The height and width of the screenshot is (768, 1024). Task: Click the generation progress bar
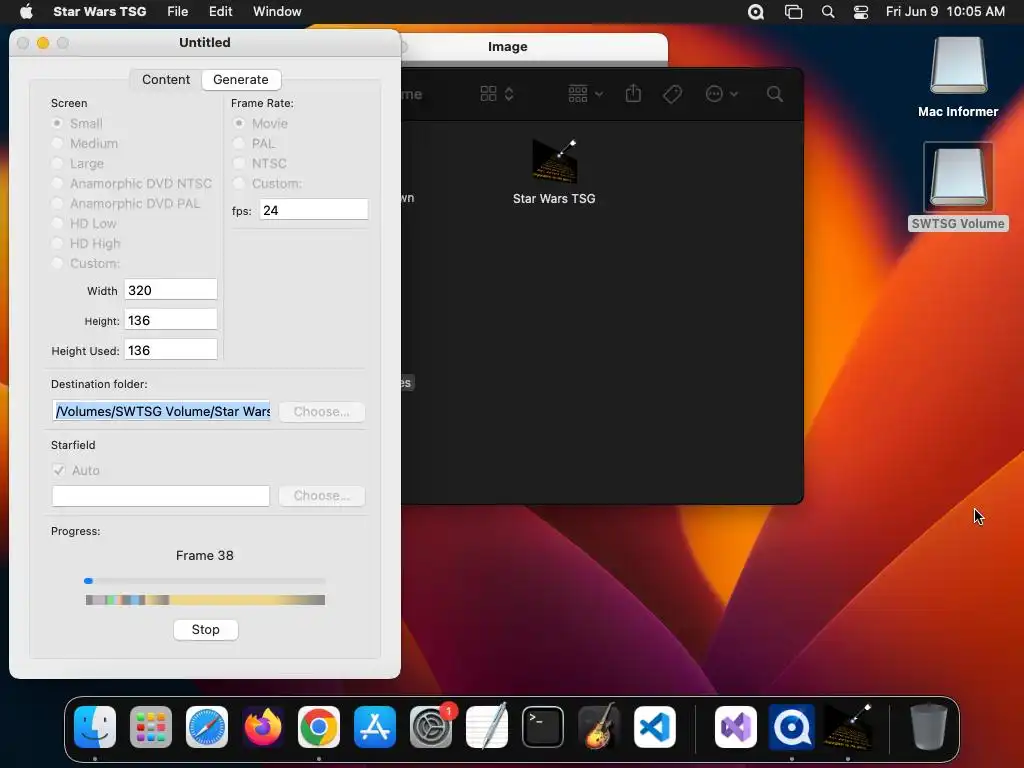click(x=205, y=581)
